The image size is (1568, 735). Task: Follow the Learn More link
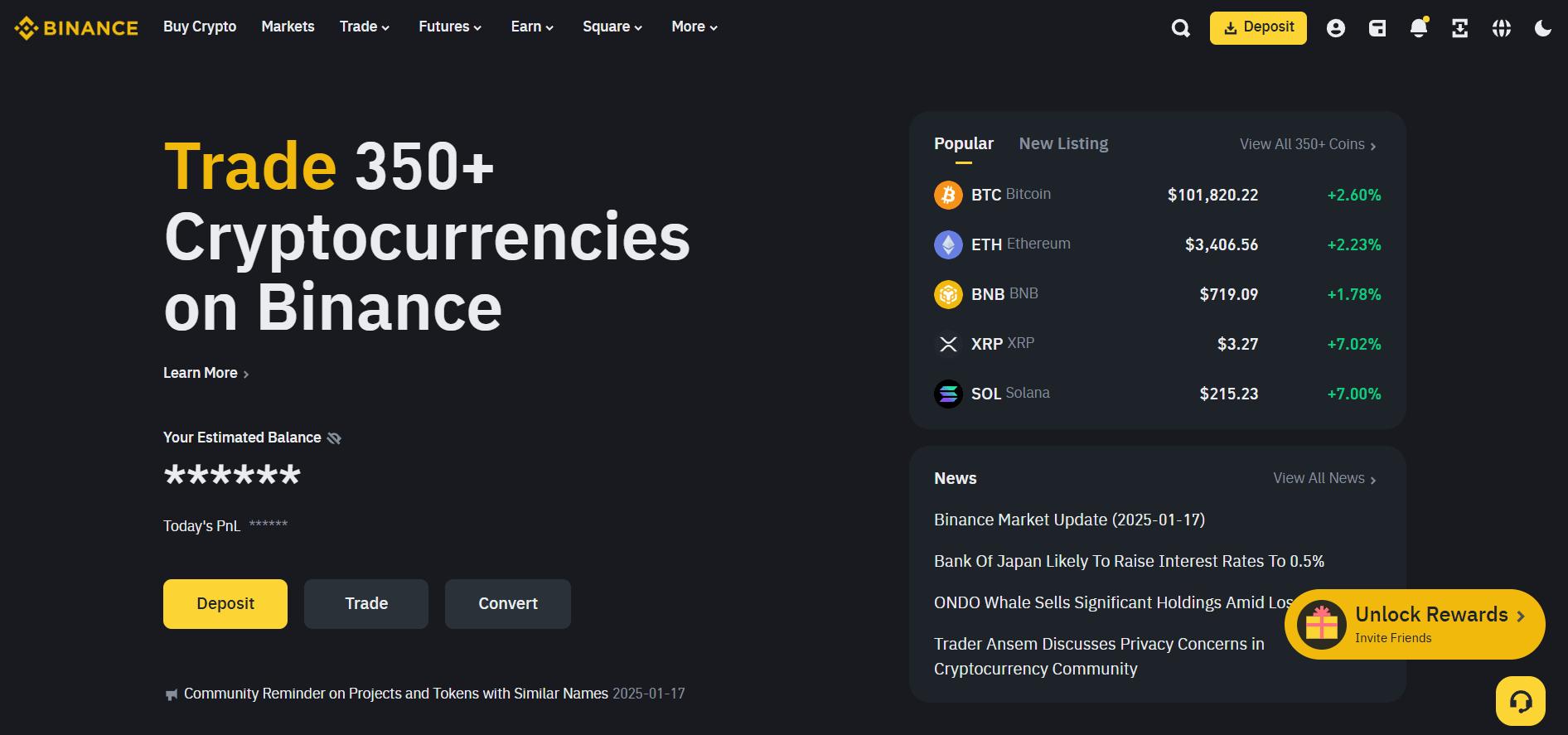pyautogui.click(x=206, y=374)
